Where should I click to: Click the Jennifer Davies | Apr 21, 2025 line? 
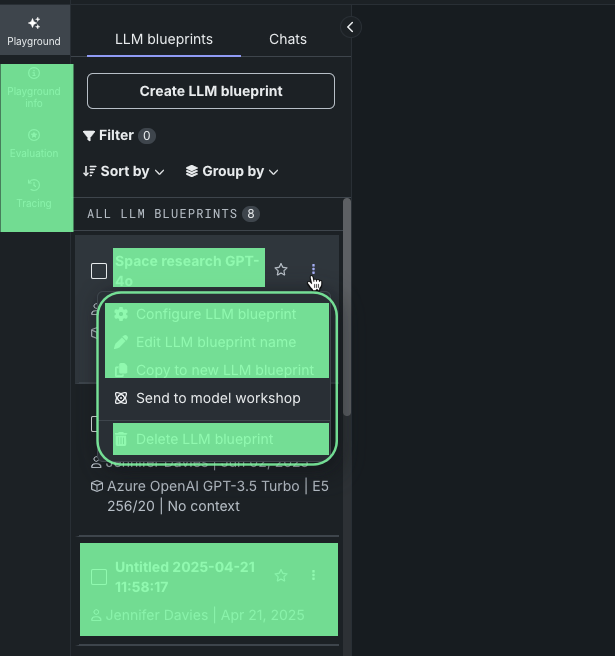198,615
